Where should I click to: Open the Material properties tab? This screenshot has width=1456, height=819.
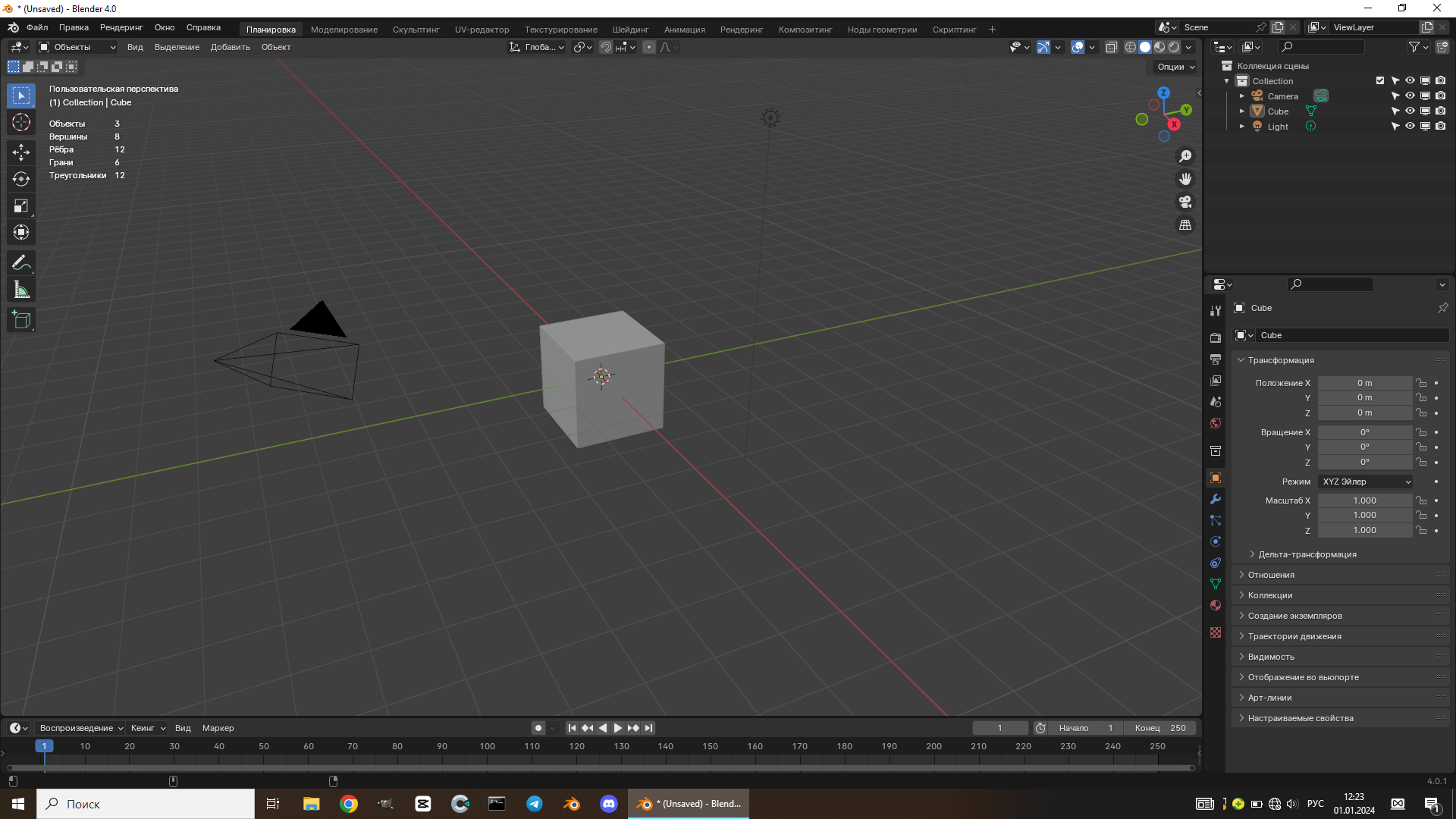coord(1216,605)
